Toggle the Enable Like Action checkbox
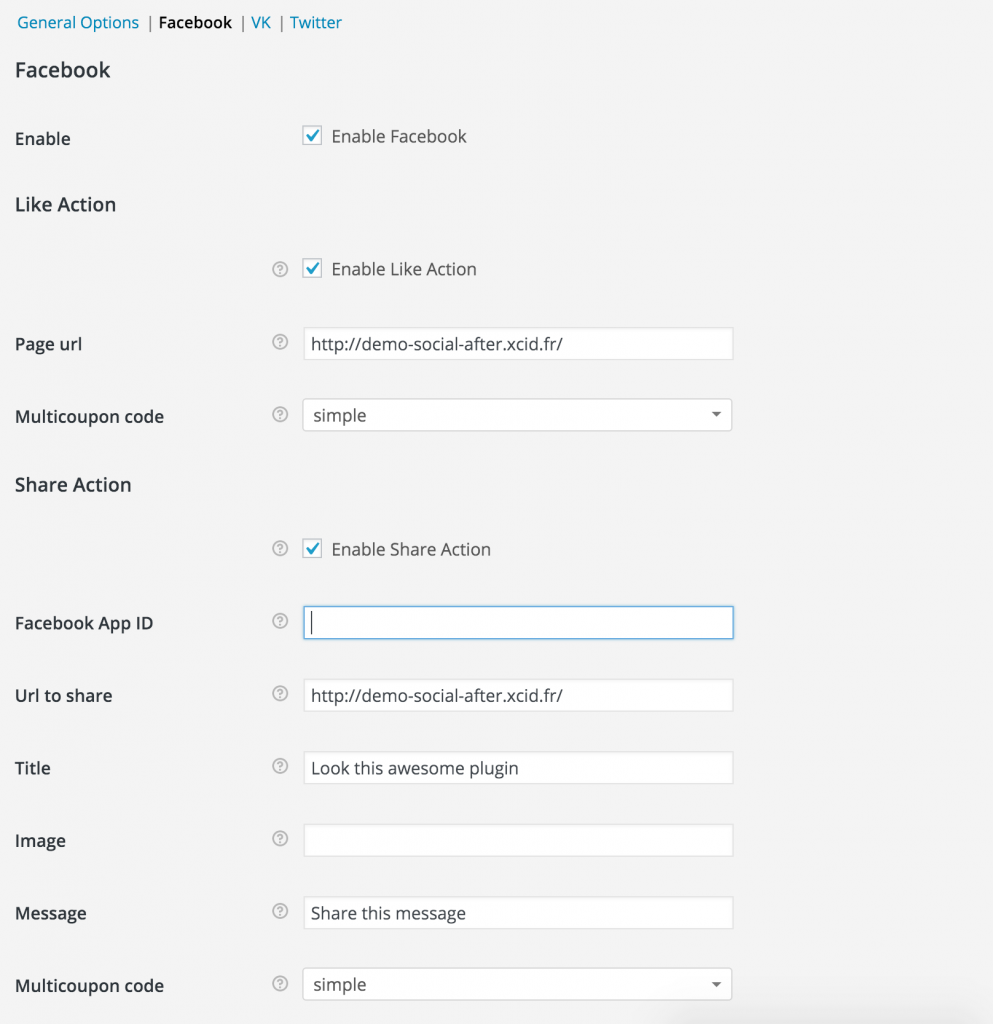 (x=313, y=269)
